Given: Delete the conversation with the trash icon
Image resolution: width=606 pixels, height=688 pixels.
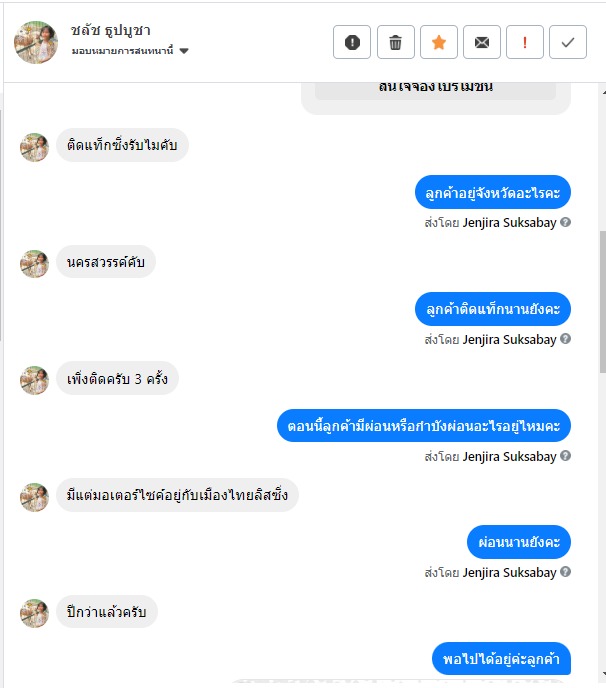Looking at the screenshot, I should pyautogui.click(x=395, y=42).
